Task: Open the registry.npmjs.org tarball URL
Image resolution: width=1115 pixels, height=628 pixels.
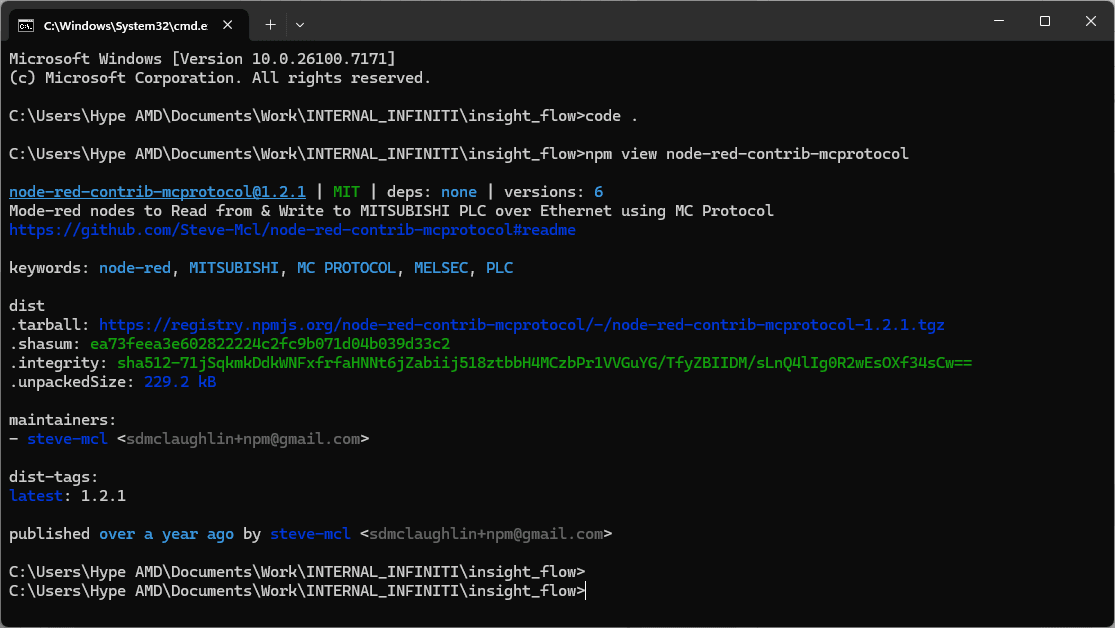Action: pos(521,325)
